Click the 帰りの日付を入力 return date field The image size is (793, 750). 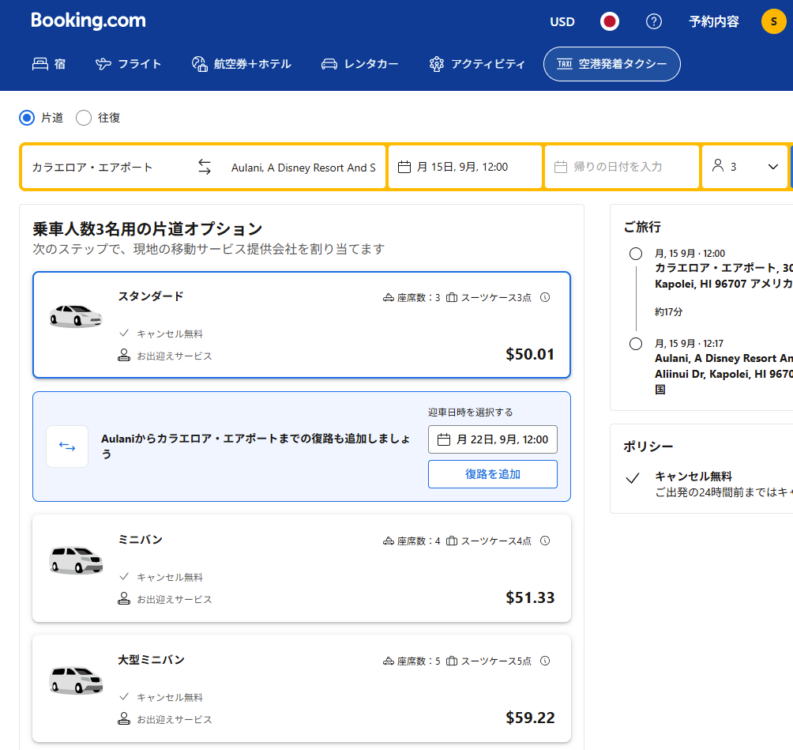621,167
